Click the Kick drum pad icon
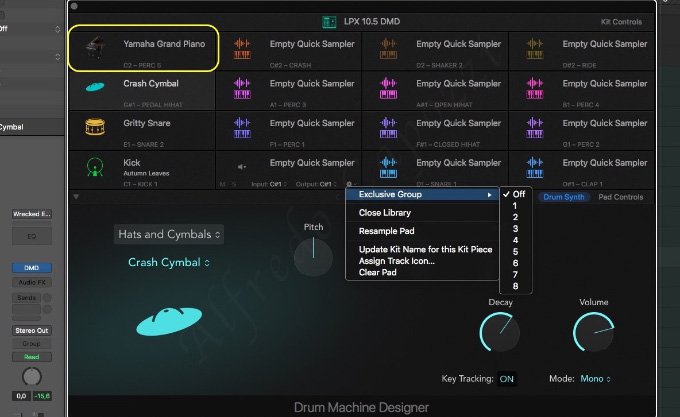Image resolution: width=680 pixels, height=417 pixels. point(95,166)
